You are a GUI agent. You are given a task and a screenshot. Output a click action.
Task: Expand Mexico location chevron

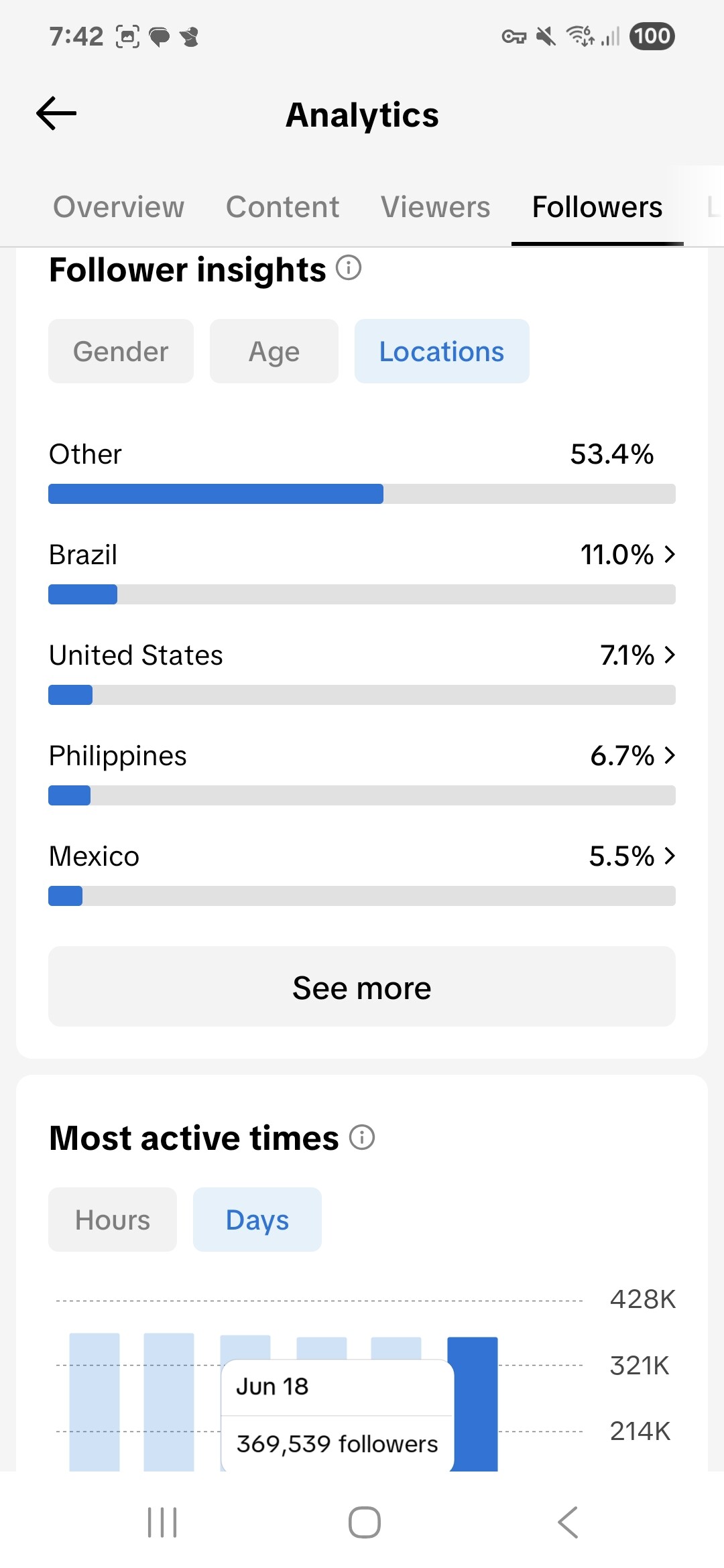(x=669, y=856)
